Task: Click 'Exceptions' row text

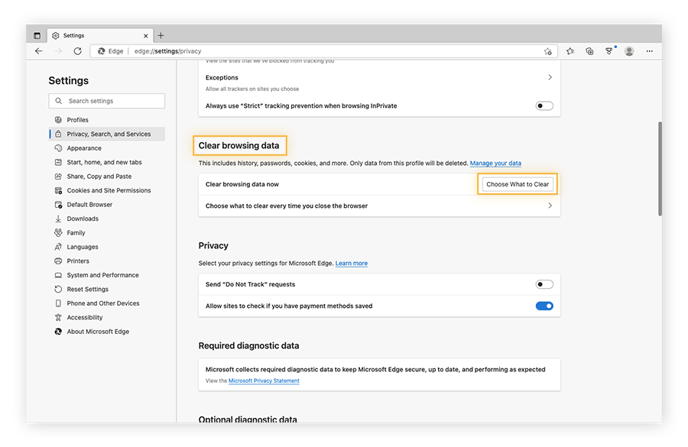Action: click(x=222, y=78)
